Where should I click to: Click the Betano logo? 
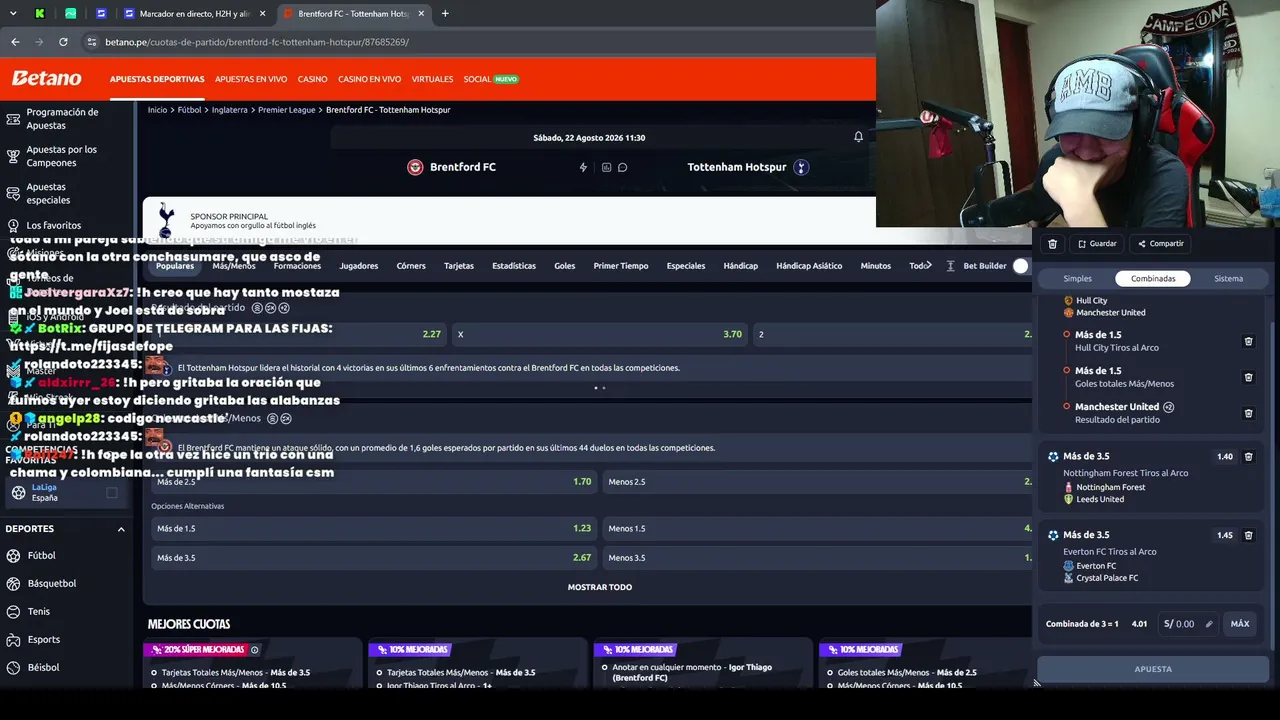click(46, 78)
